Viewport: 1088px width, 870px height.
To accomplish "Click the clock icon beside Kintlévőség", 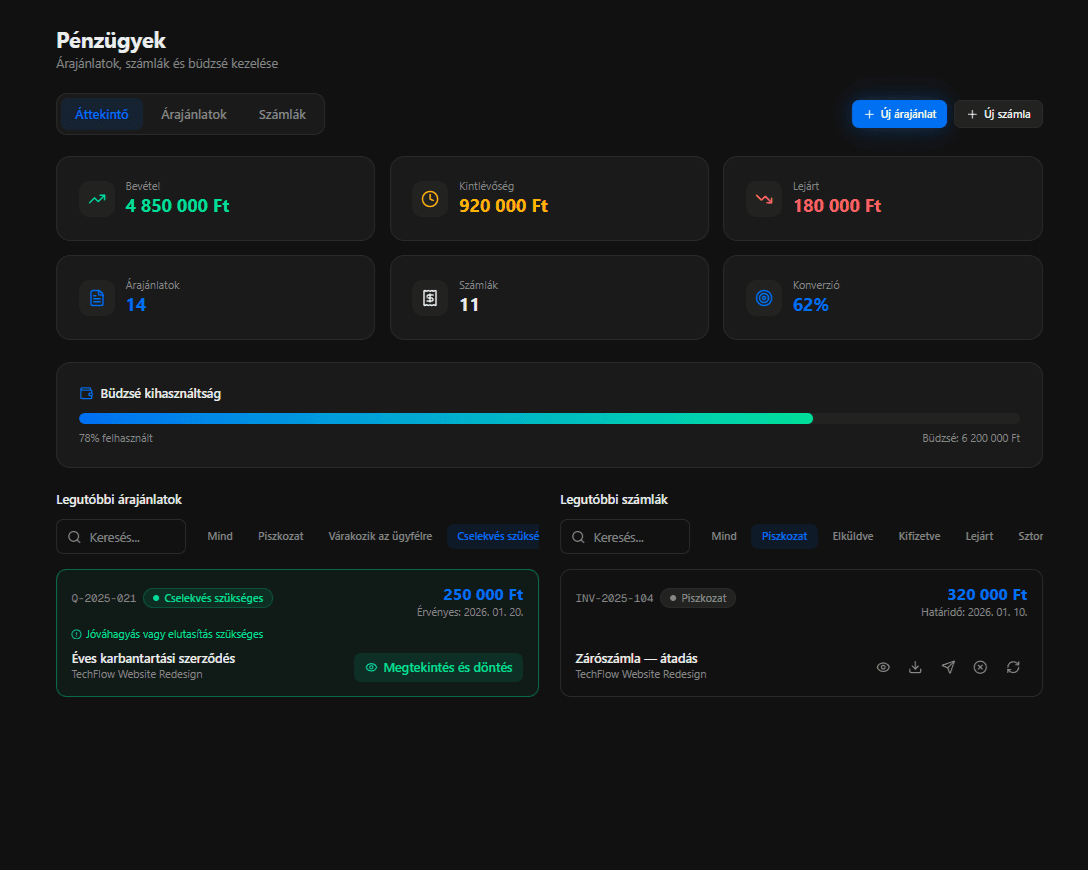I will click(430, 199).
